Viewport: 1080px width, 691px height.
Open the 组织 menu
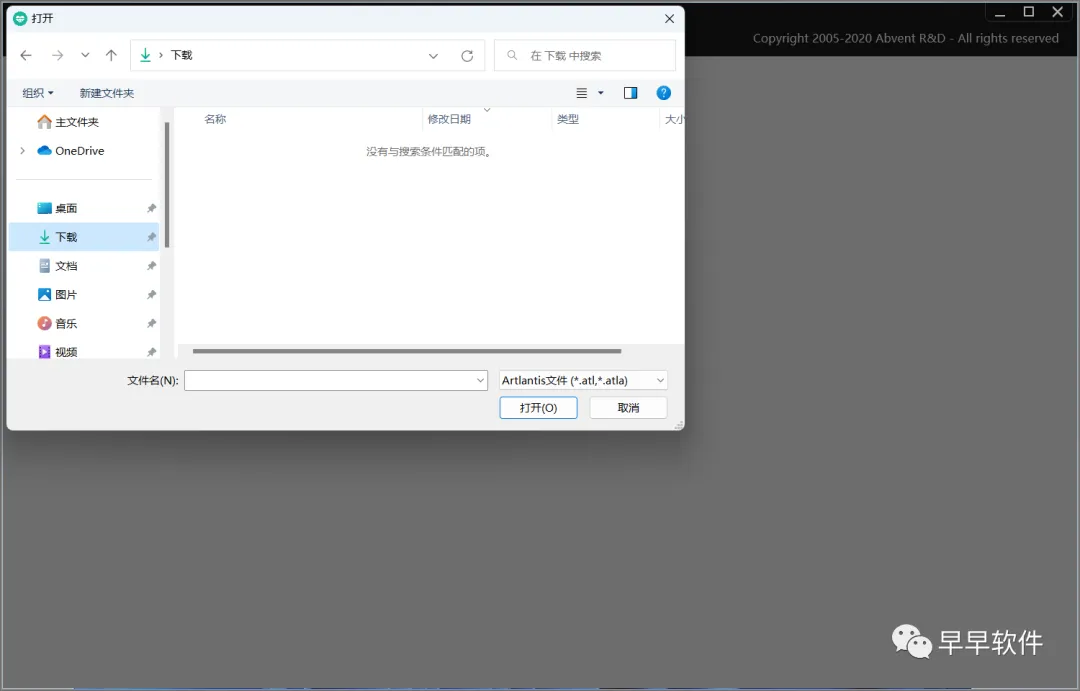point(37,93)
